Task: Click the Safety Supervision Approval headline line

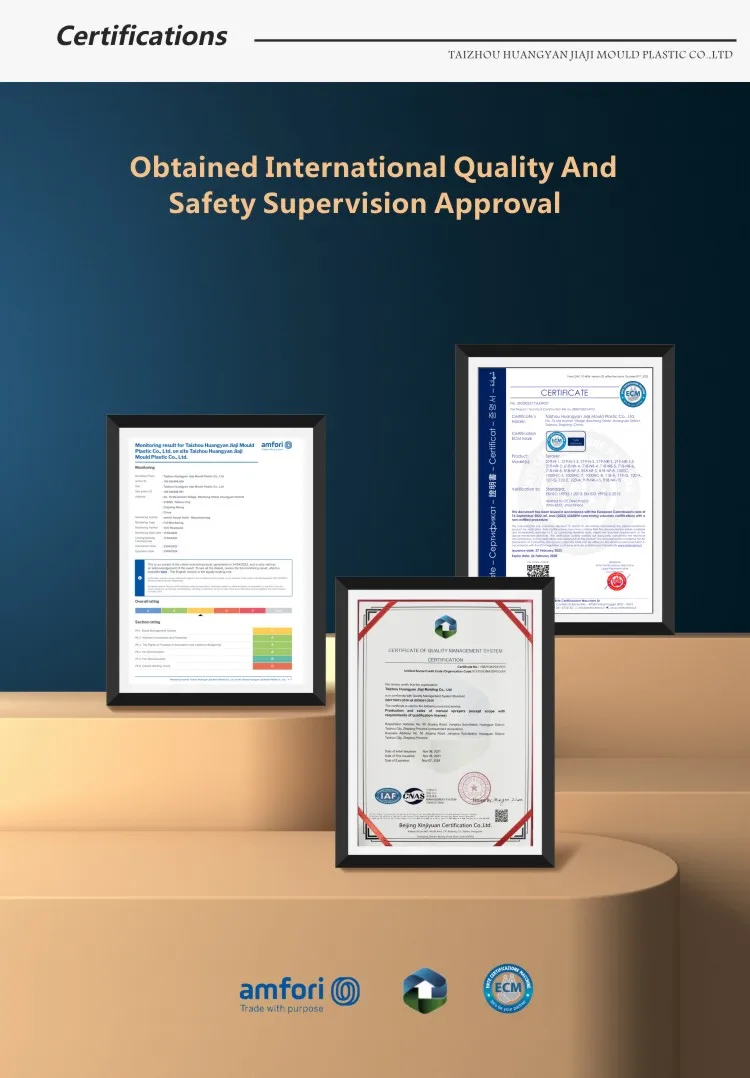Action: click(x=364, y=204)
